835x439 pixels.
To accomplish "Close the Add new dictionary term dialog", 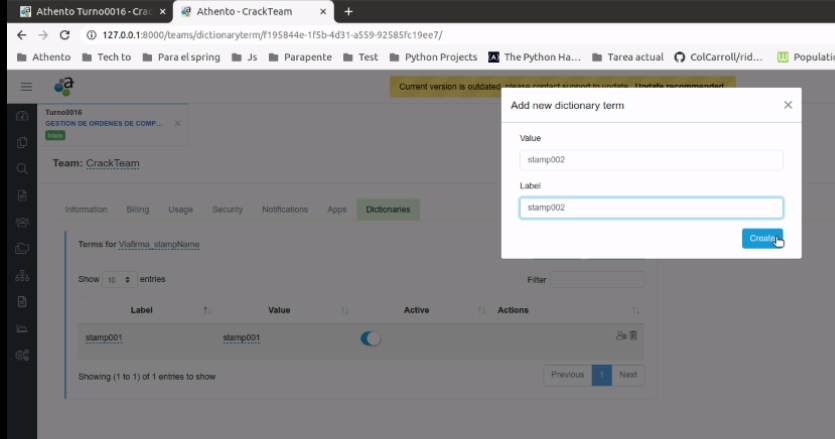I will point(787,105).
